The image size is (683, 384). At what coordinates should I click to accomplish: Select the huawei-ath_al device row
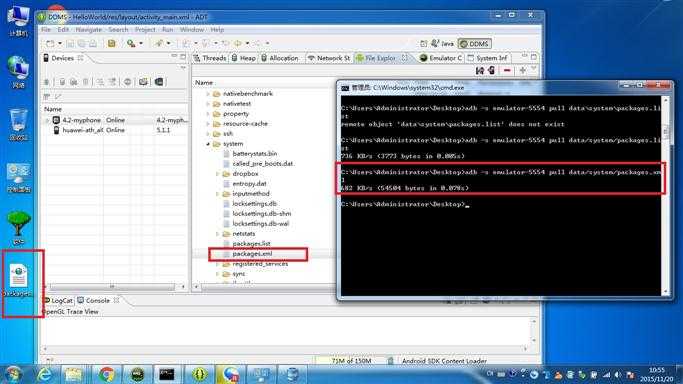[116, 130]
